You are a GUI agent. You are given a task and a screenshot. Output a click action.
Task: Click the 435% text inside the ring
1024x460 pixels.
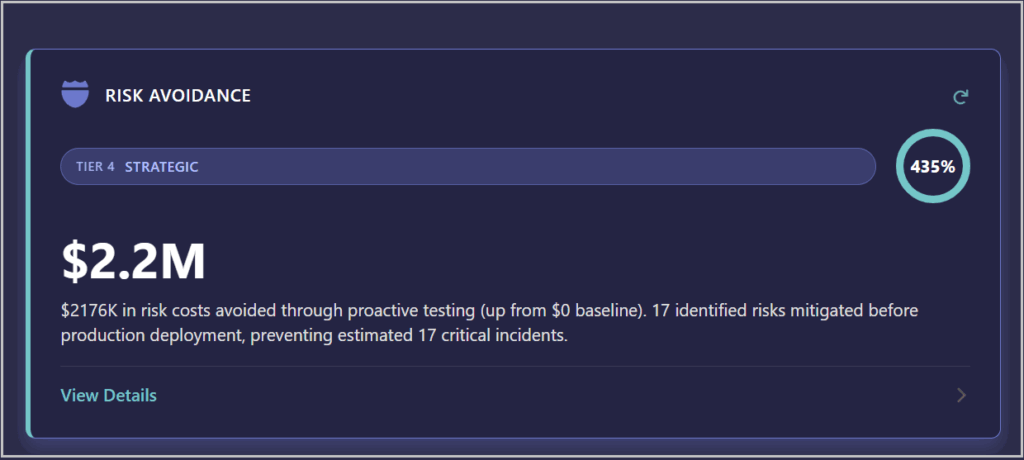coord(933,167)
